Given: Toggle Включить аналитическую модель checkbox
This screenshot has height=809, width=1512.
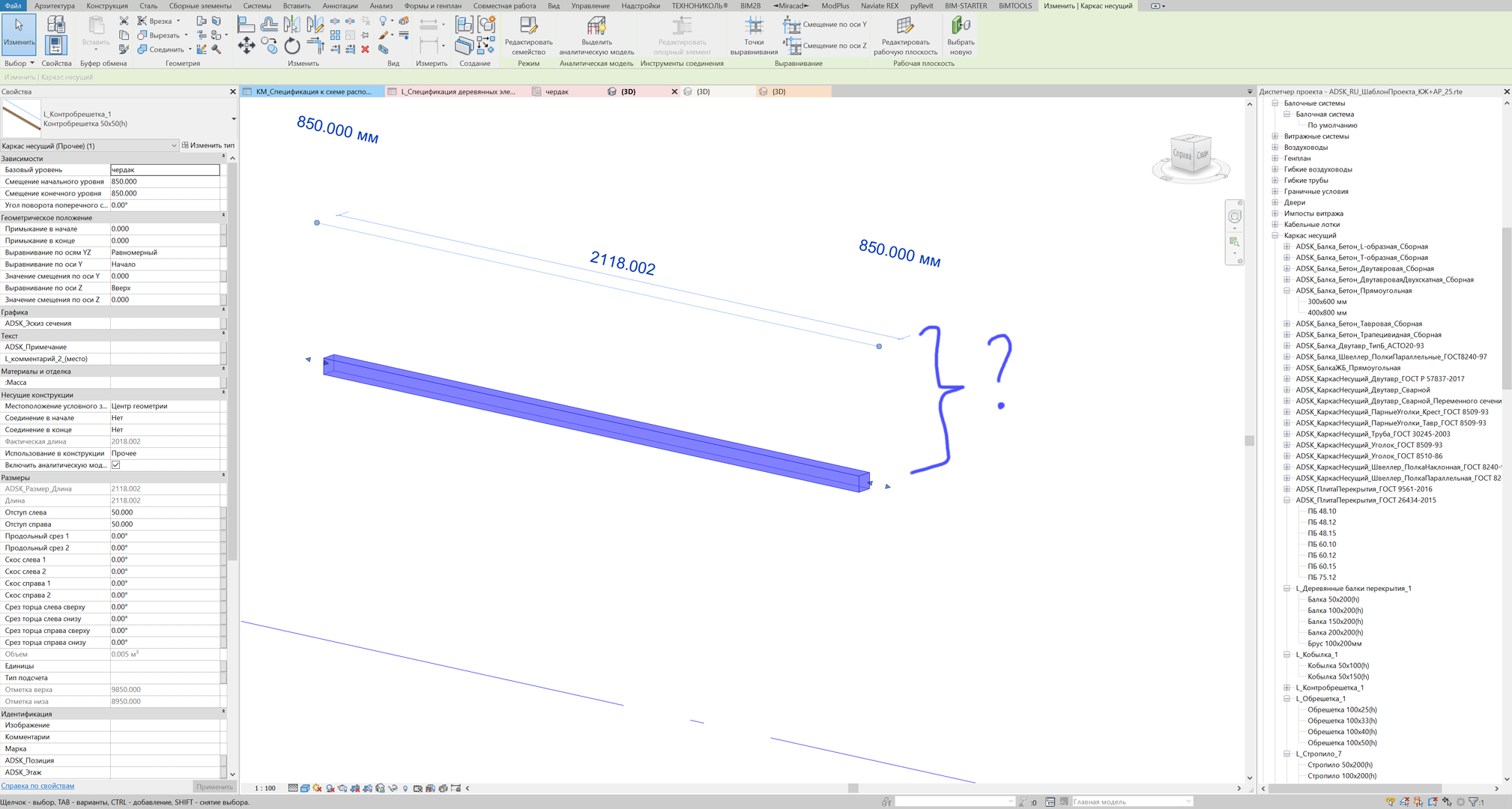Looking at the screenshot, I should (x=116, y=465).
